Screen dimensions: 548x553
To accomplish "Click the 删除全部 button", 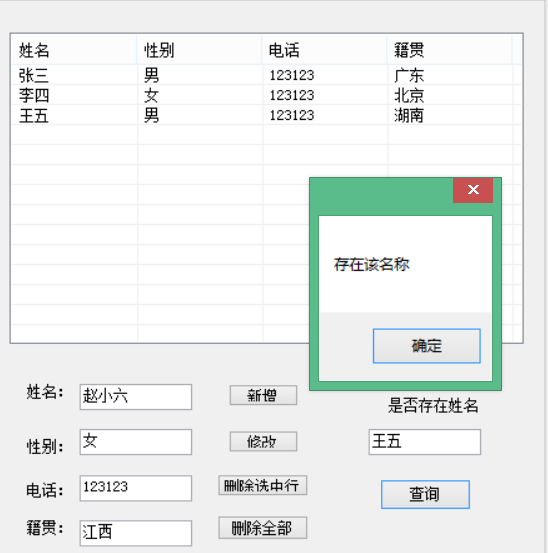I will tap(262, 528).
